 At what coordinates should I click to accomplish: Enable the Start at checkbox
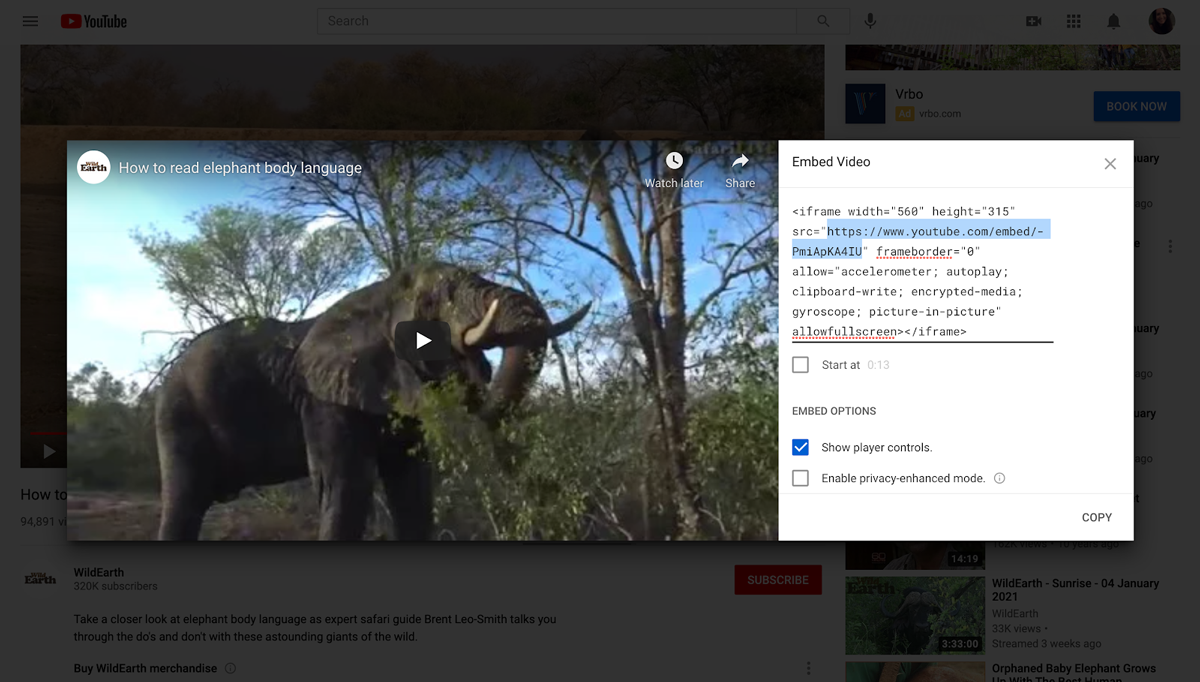pyautogui.click(x=800, y=365)
